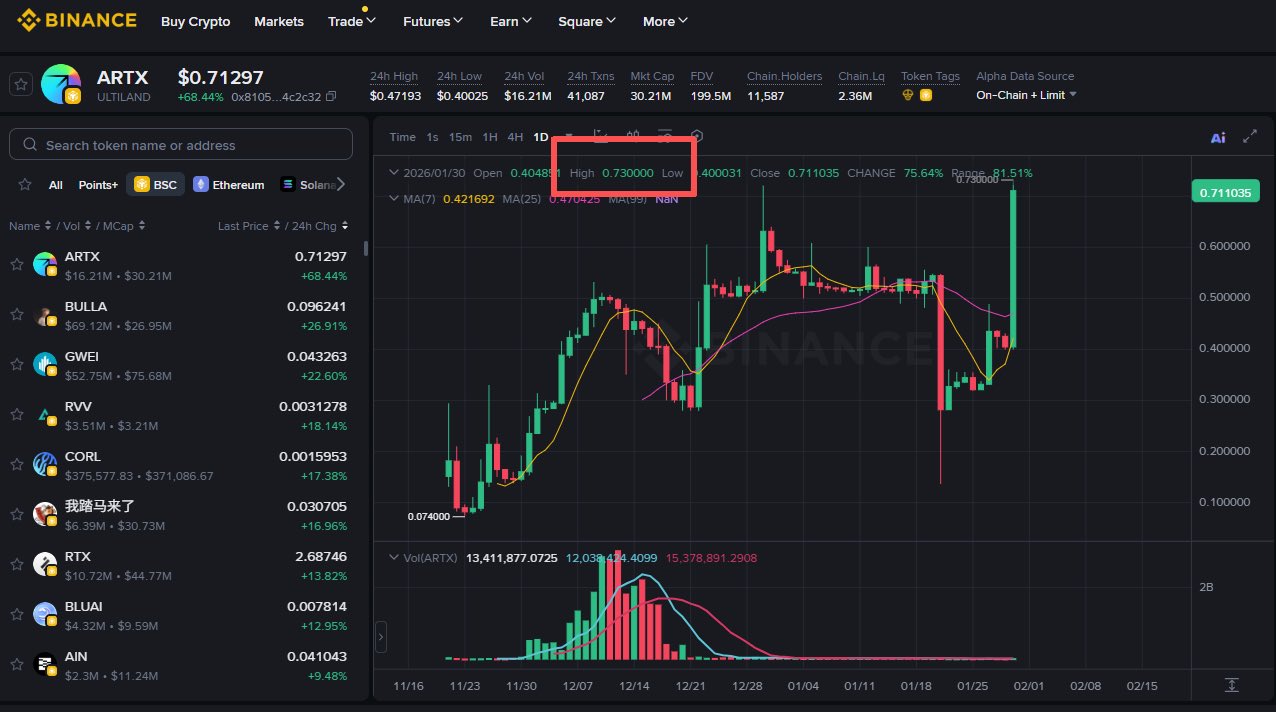Favorite ARTX with the header star icon
Image resolution: width=1276 pixels, height=712 pixels.
click(21, 85)
